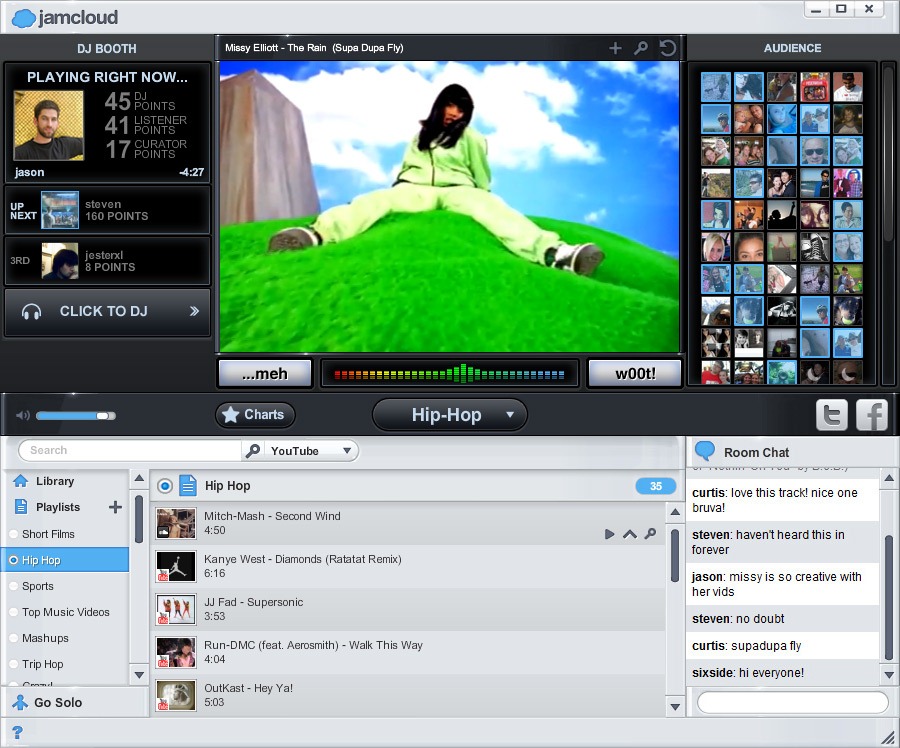This screenshot has width=900, height=748.
Task: Click sidebar scroll up arrow
Action: [x=139, y=478]
